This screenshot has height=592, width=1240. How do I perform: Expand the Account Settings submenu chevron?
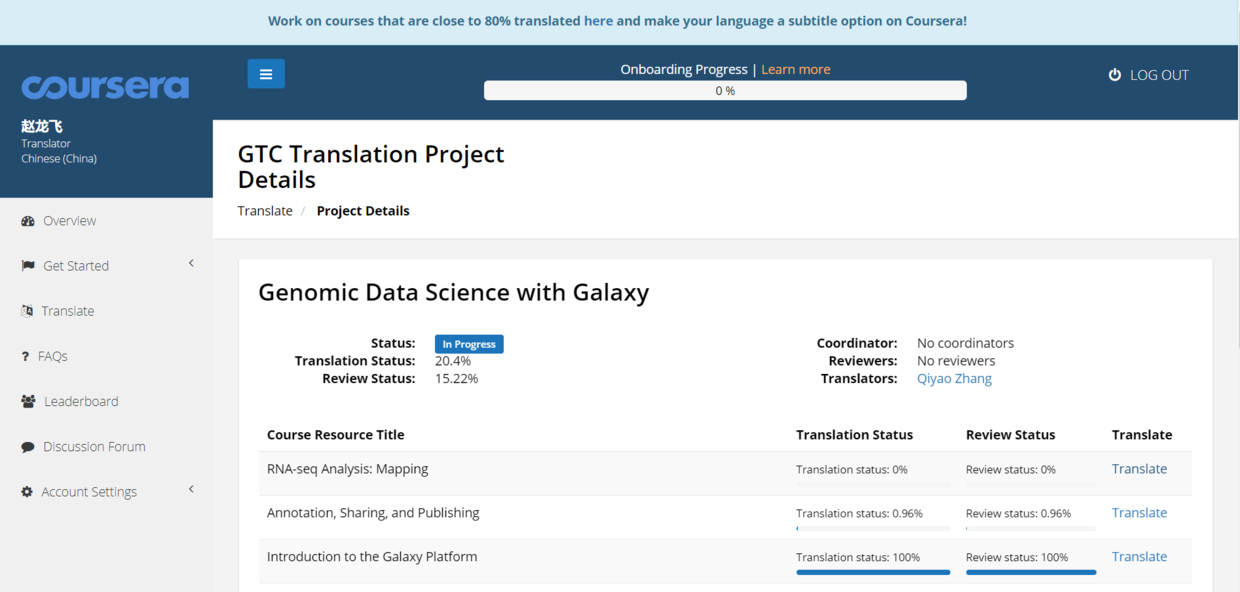[191, 490]
